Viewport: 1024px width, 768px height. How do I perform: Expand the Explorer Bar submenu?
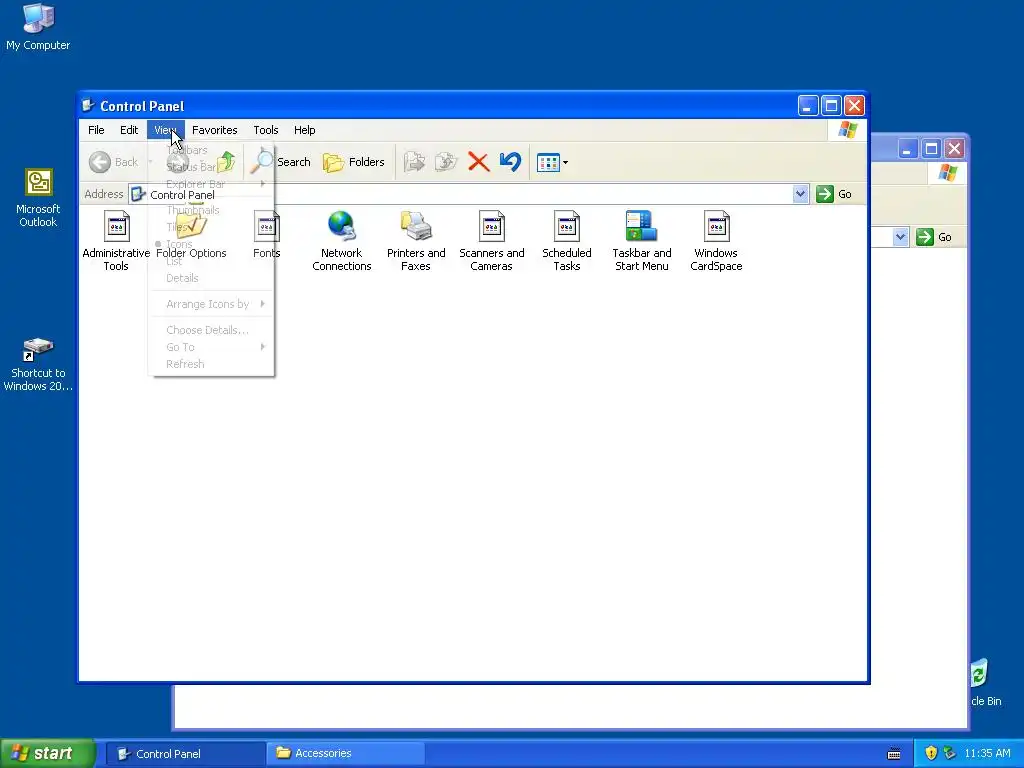pyautogui.click(x=212, y=184)
